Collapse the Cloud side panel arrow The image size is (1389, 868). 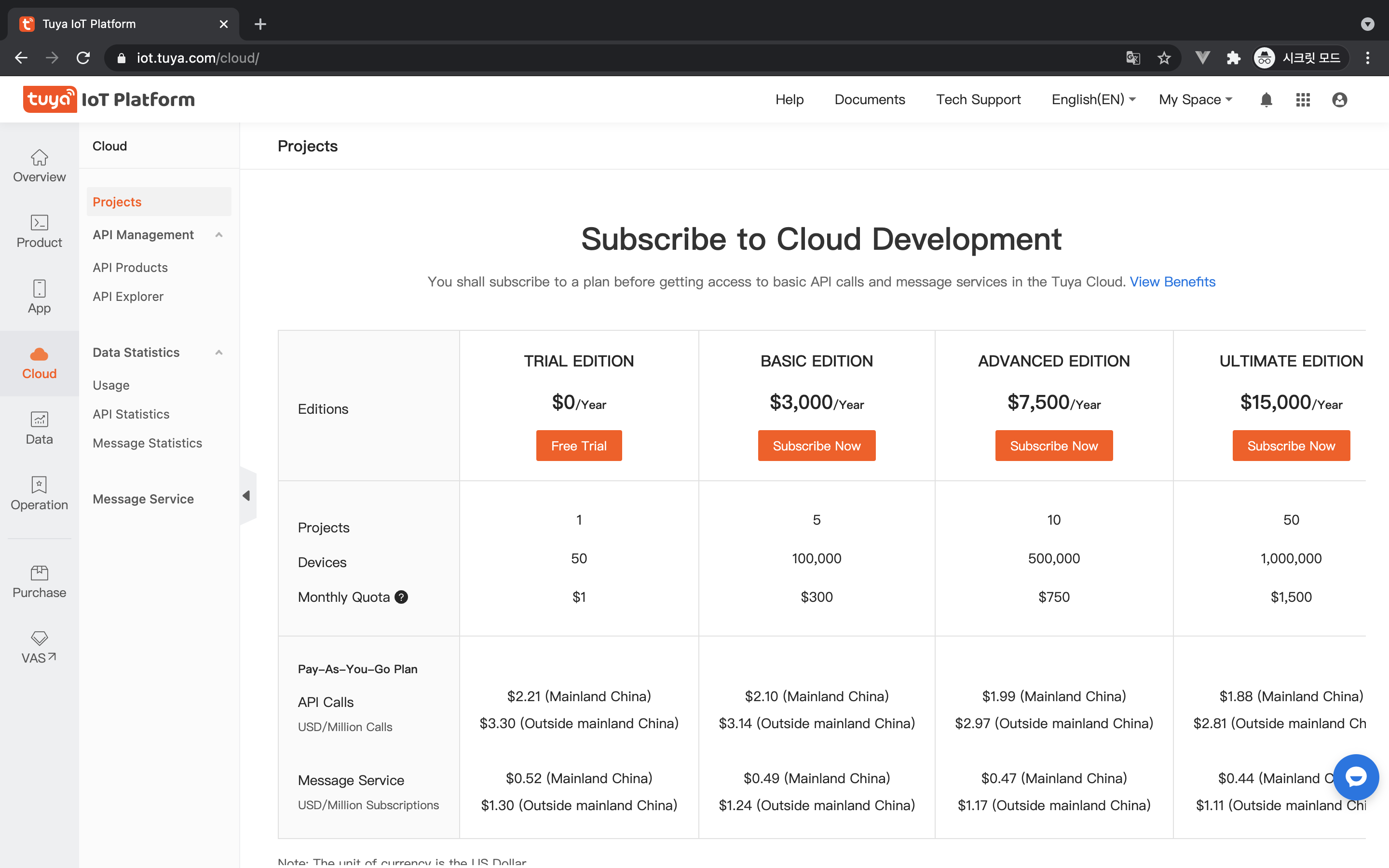(247, 495)
